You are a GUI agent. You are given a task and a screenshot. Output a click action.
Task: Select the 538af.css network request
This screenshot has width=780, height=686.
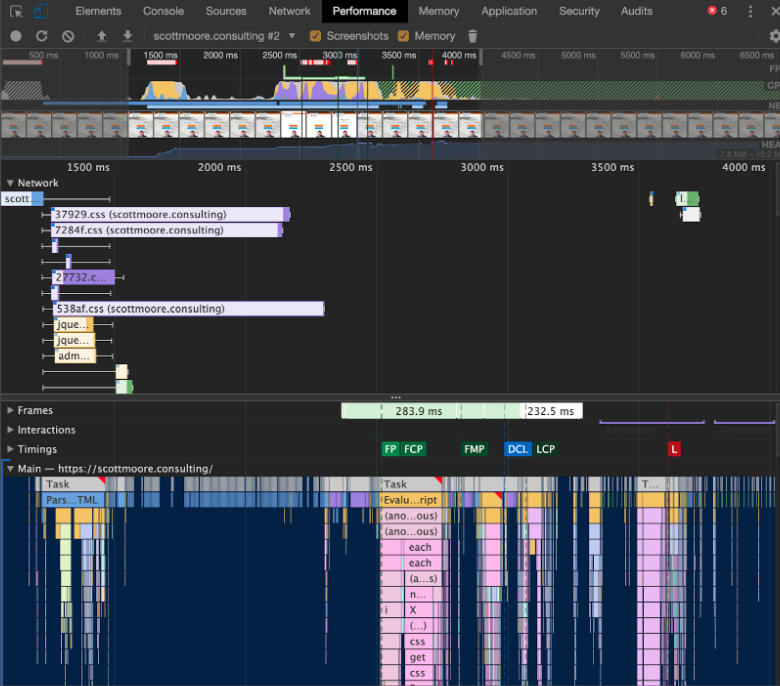pyautogui.click(x=189, y=308)
